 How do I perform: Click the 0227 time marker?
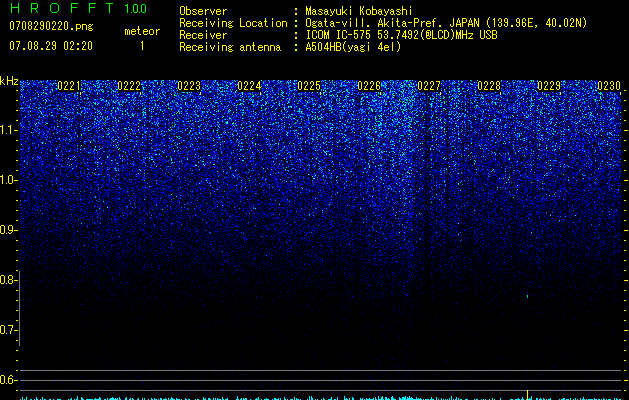tap(429, 86)
